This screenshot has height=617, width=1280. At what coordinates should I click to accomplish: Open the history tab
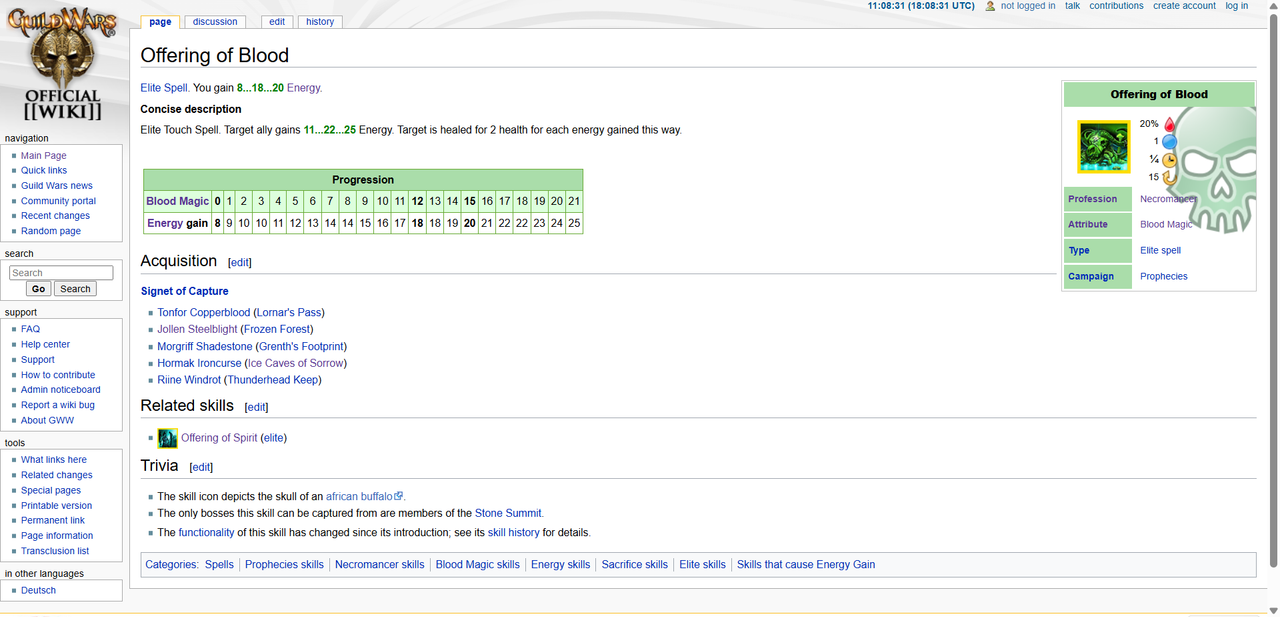point(320,21)
